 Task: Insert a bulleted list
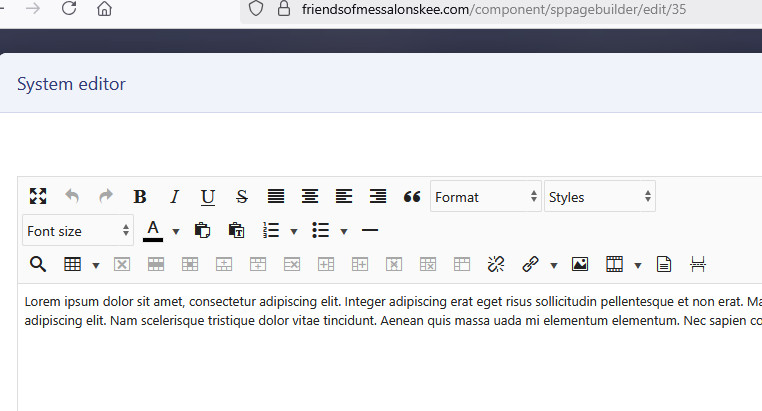[x=321, y=231]
